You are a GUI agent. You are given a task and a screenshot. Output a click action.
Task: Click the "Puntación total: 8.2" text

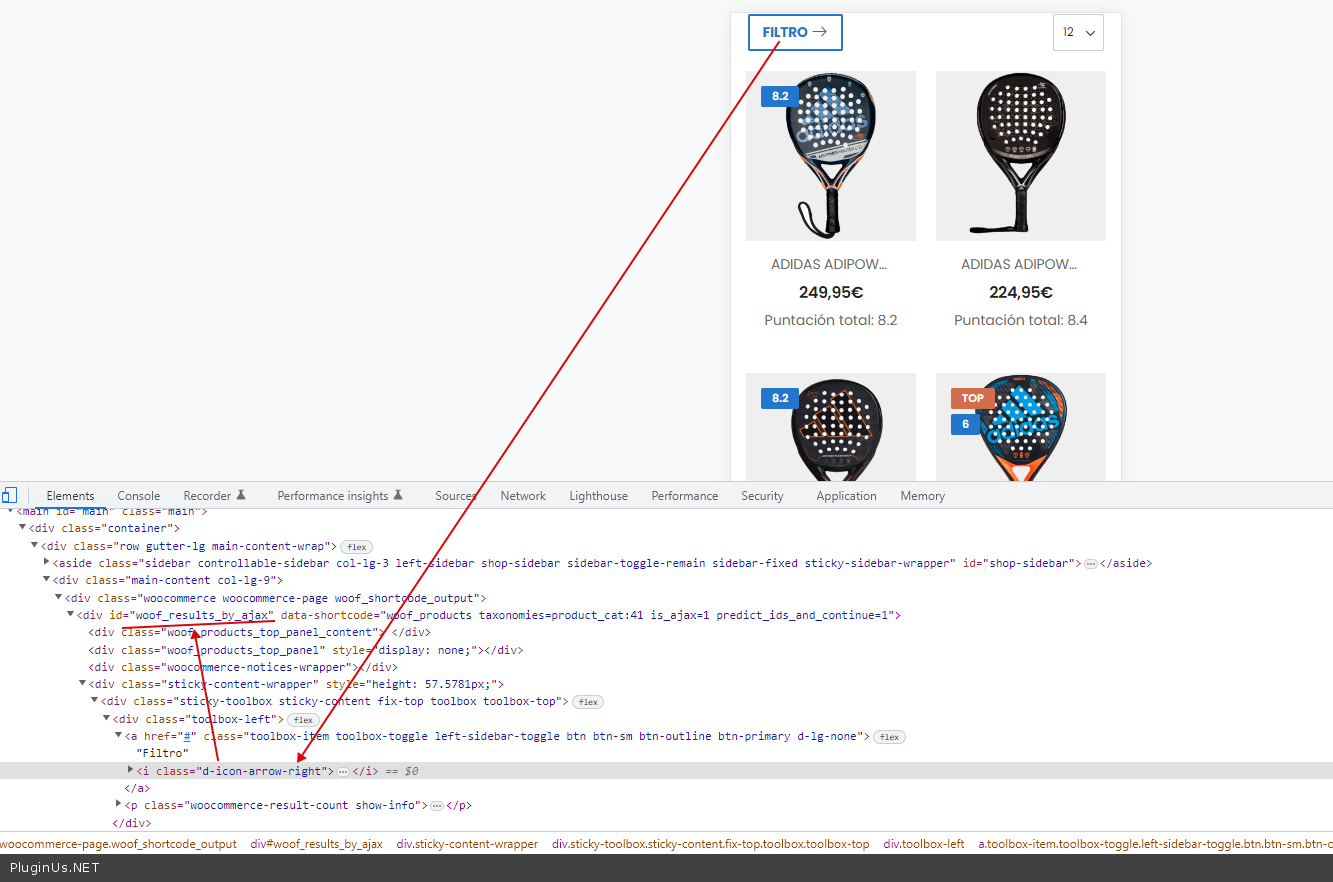(831, 320)
